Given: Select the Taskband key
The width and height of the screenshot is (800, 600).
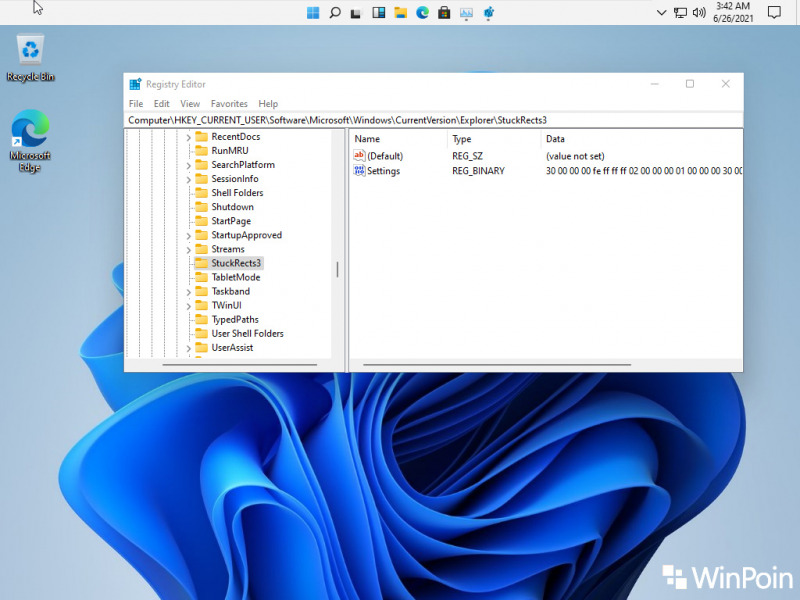Looking at the screenshot, I should [231, 291].
